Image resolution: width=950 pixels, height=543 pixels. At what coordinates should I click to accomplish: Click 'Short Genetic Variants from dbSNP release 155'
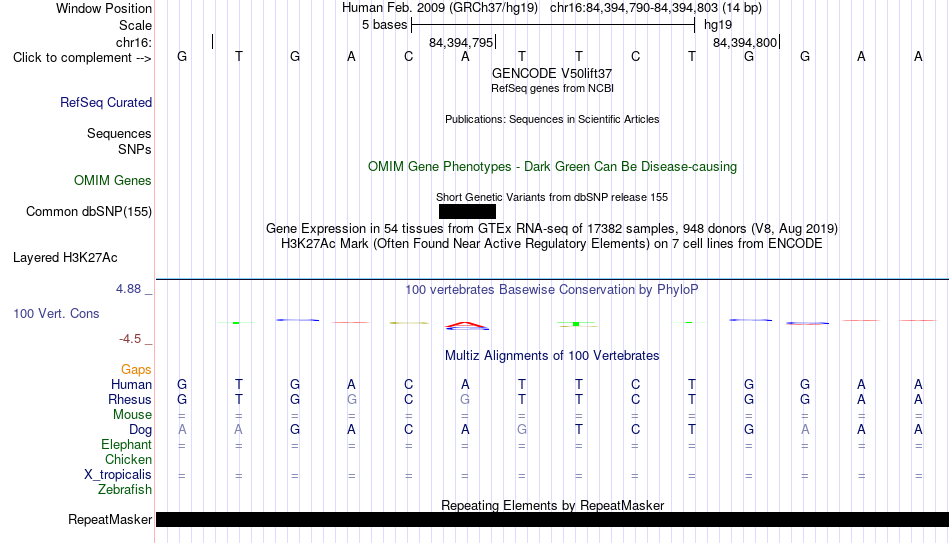pyautogui.click(x=552, y=198)
